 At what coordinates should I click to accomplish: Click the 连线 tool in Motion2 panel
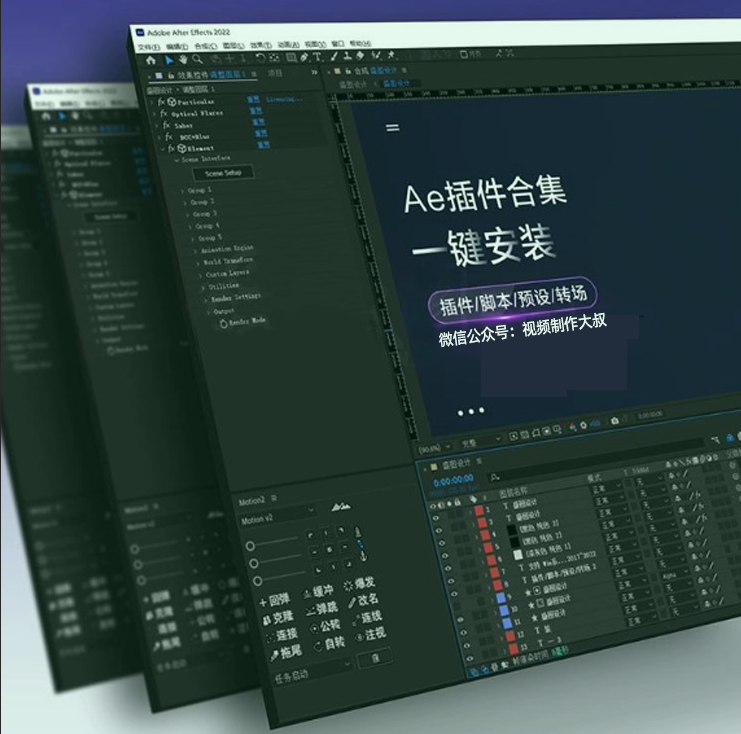pyautogui.click(x=368, y=617)
